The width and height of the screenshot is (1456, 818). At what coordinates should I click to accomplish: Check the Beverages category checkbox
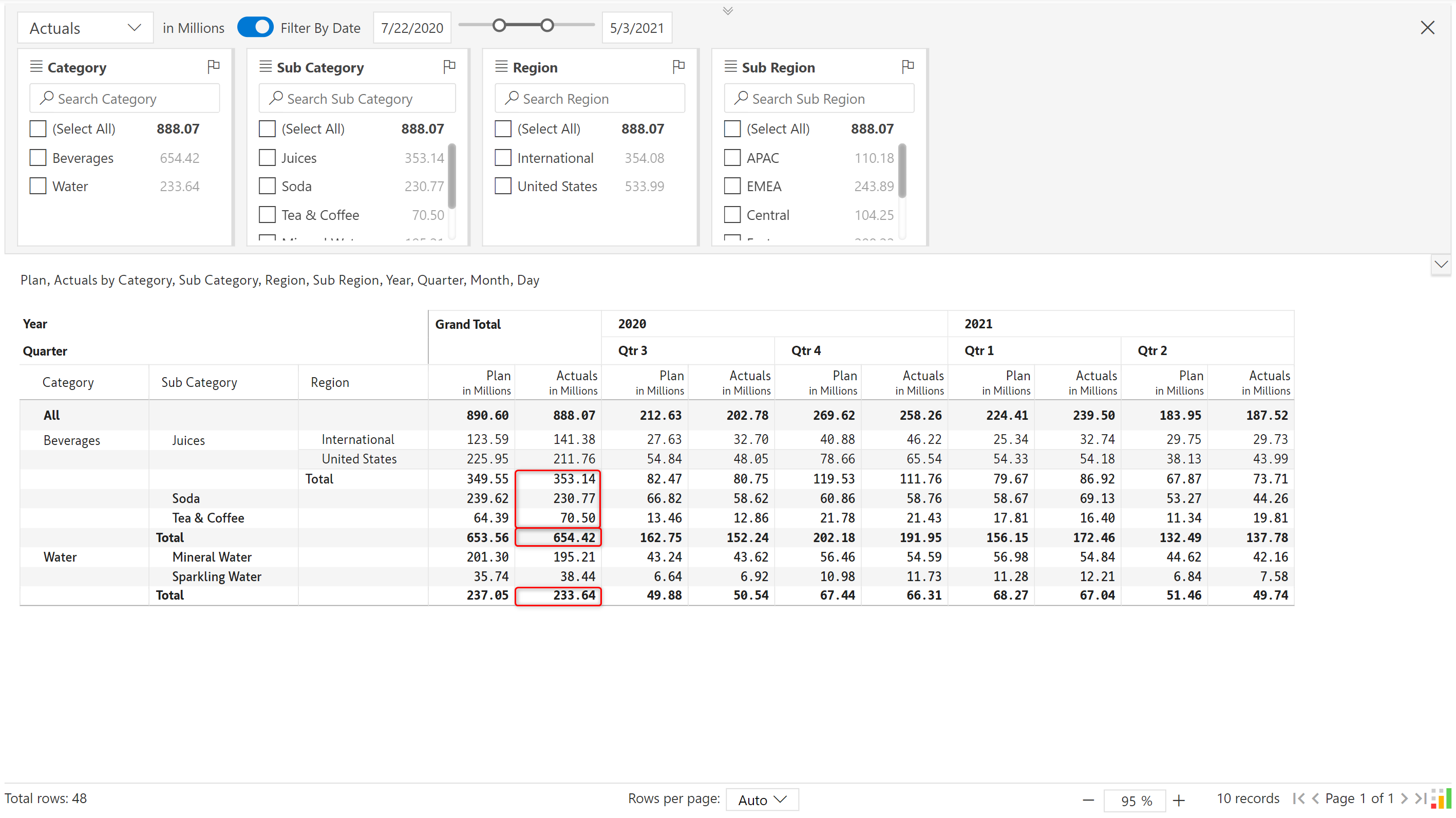tap(38, 158)
